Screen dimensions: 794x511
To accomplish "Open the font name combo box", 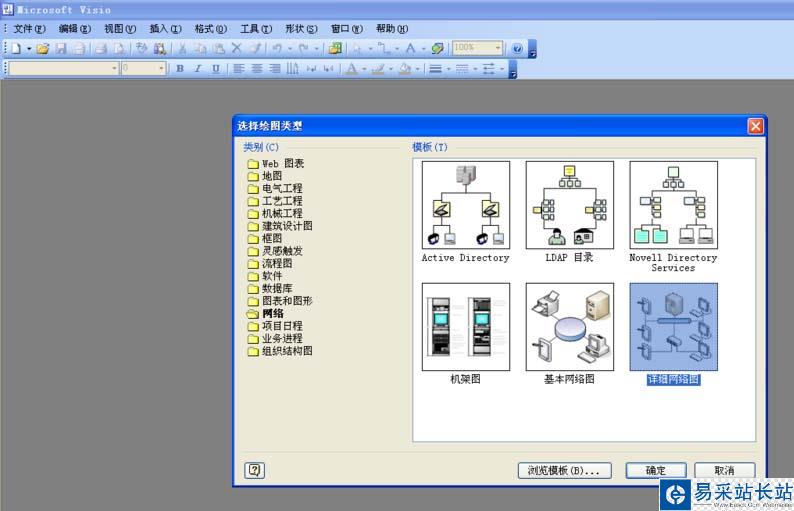I will (64, 68).
